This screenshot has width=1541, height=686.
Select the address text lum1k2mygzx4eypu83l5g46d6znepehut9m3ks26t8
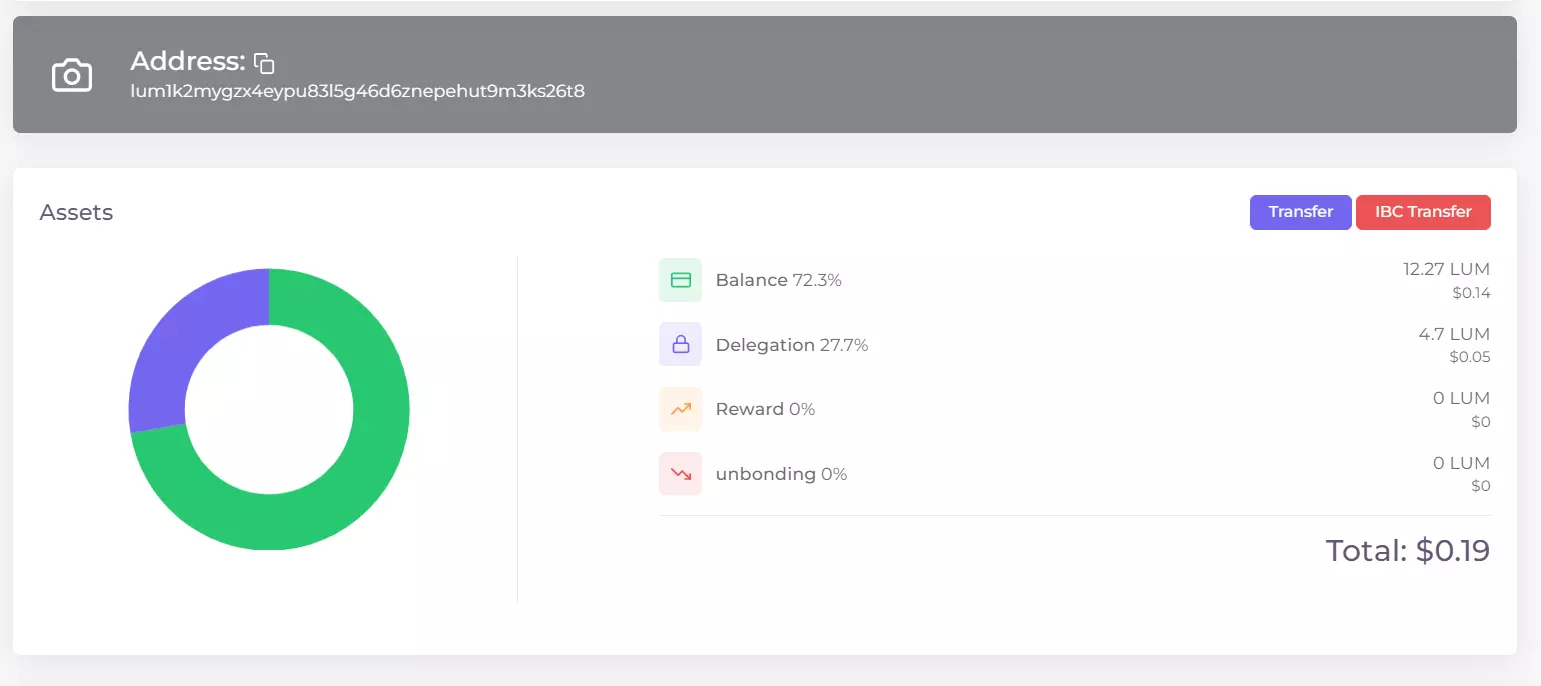pos(357,92)
